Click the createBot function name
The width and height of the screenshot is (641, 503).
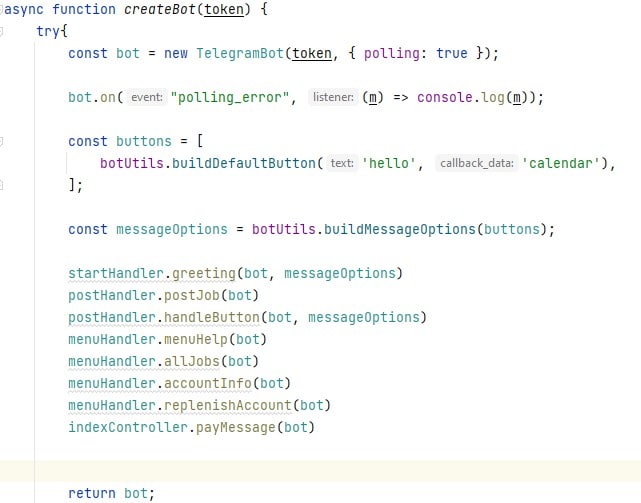pos(159,9)
